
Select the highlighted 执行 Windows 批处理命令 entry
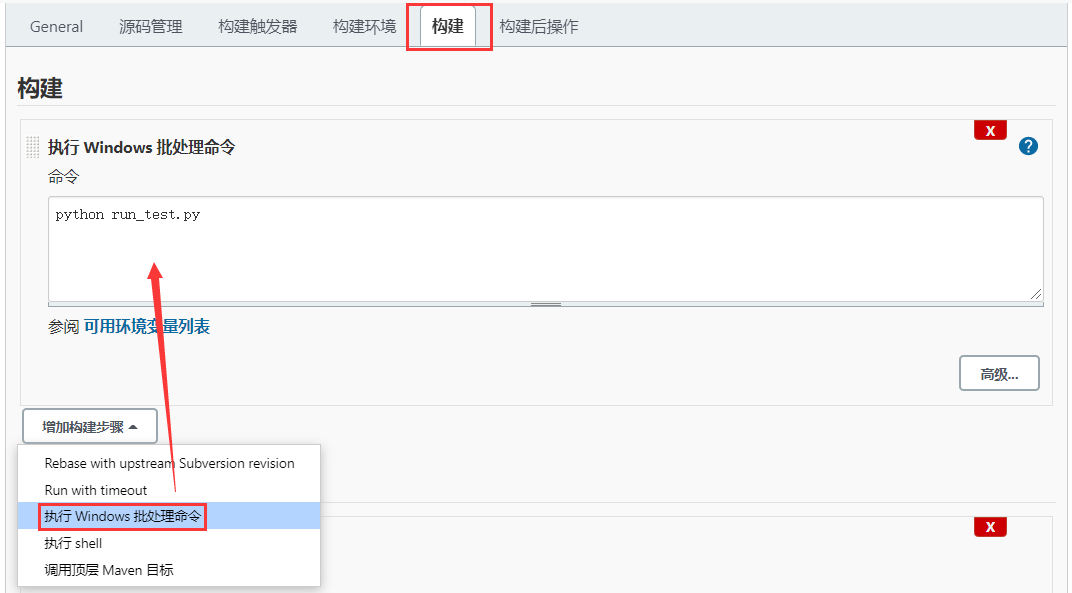[x=121, y=516]
